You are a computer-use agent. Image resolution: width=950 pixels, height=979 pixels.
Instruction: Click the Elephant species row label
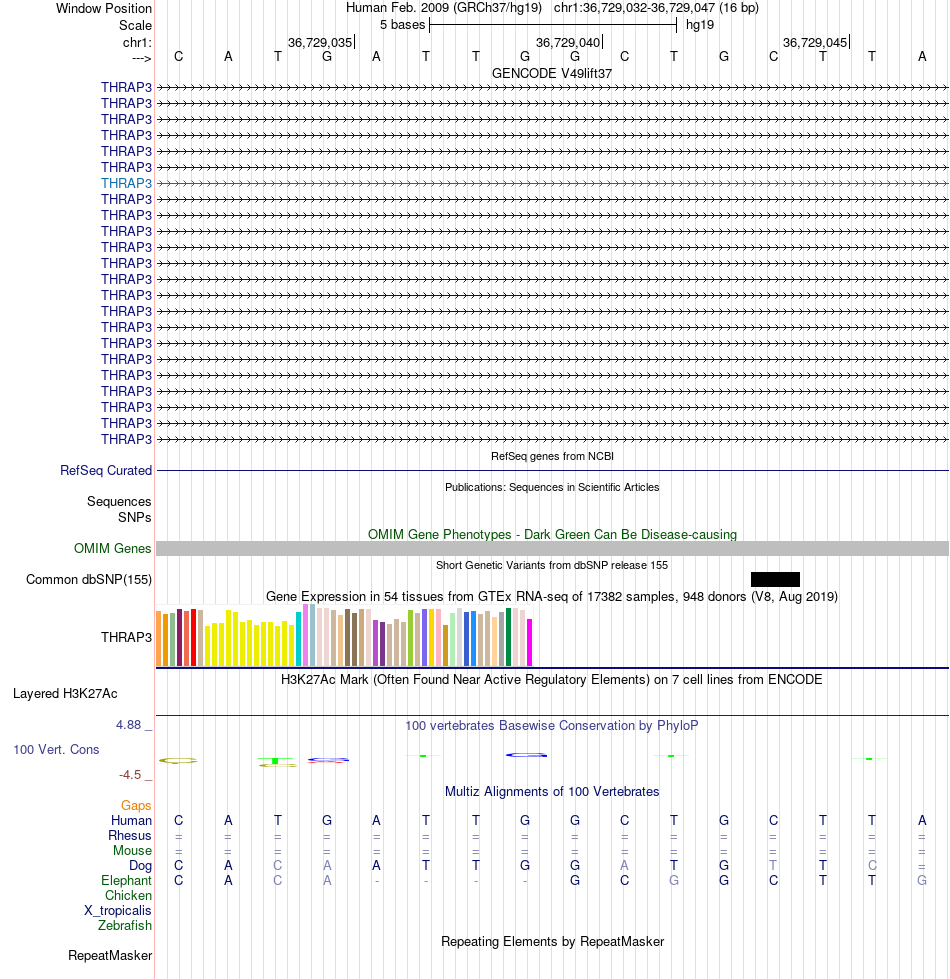pyautogui.click(x=126, y=880)
